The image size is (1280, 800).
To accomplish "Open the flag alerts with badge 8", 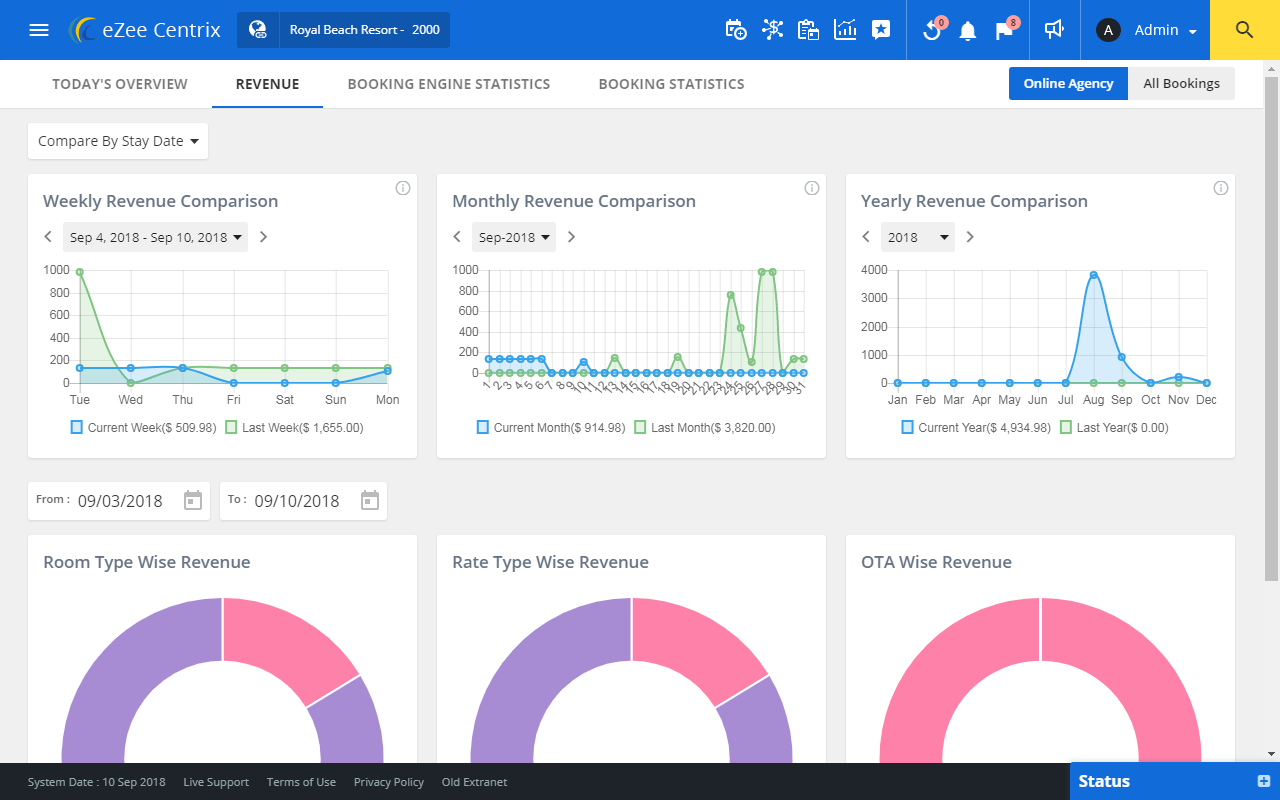I will tap(1005, 30).
